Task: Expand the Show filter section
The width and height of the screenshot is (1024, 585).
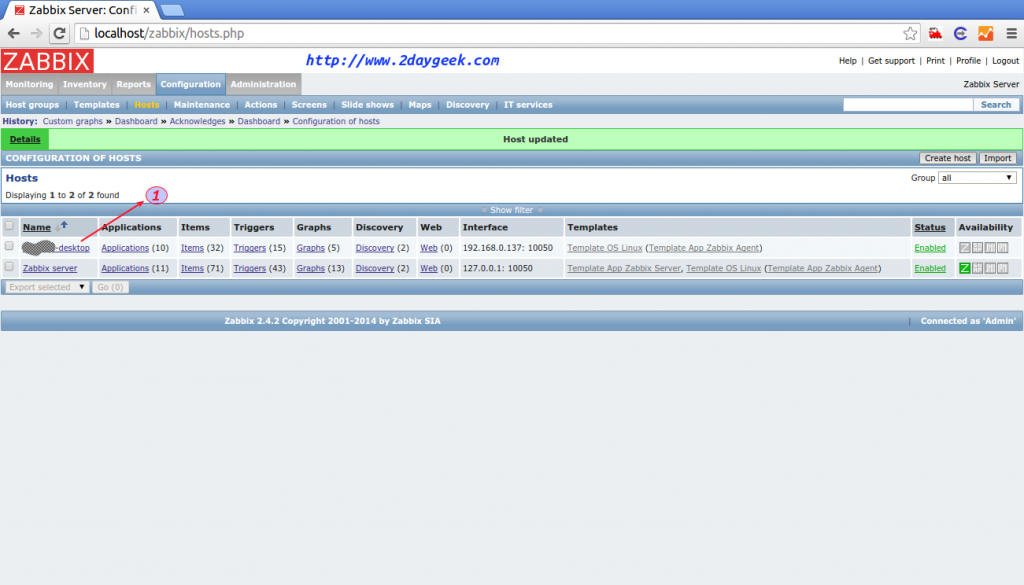Action: [511, 211]
